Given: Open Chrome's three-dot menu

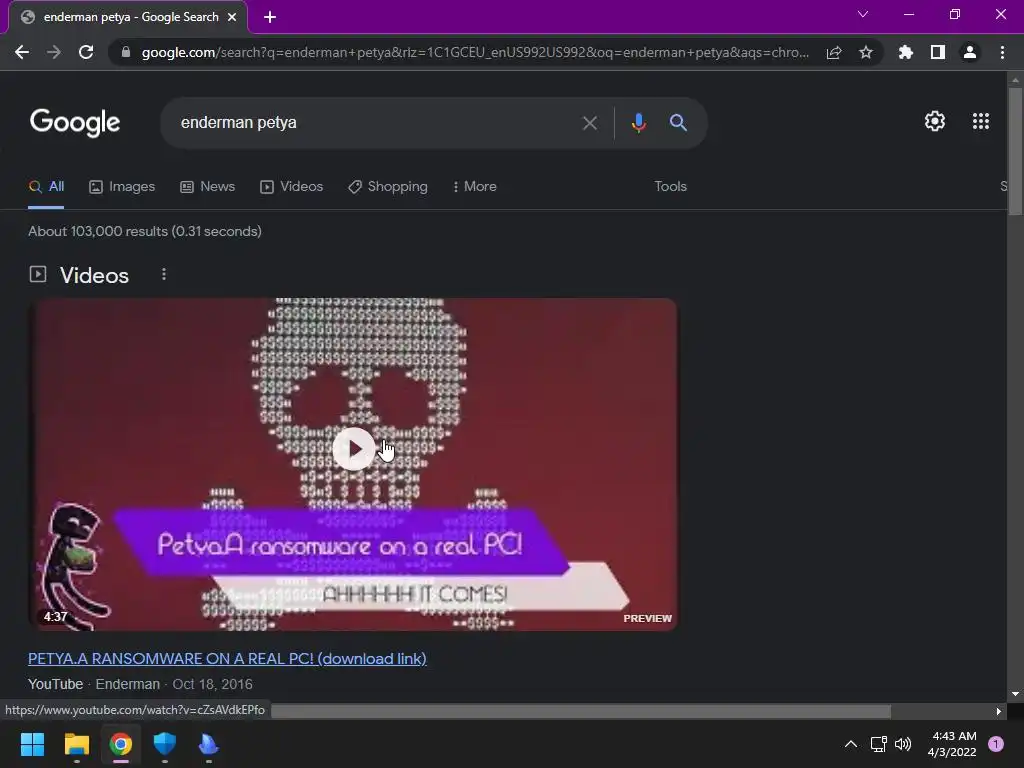Looking at the screenshot, I should coord(1002,52).
